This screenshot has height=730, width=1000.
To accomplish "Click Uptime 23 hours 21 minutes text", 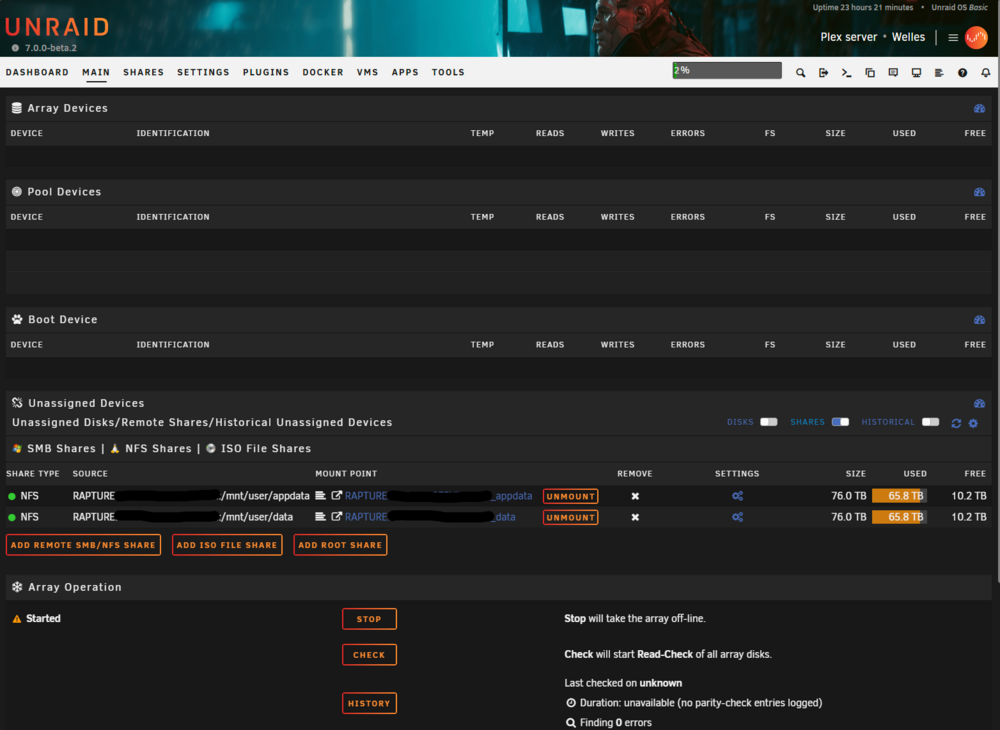I will coord(863,8).
